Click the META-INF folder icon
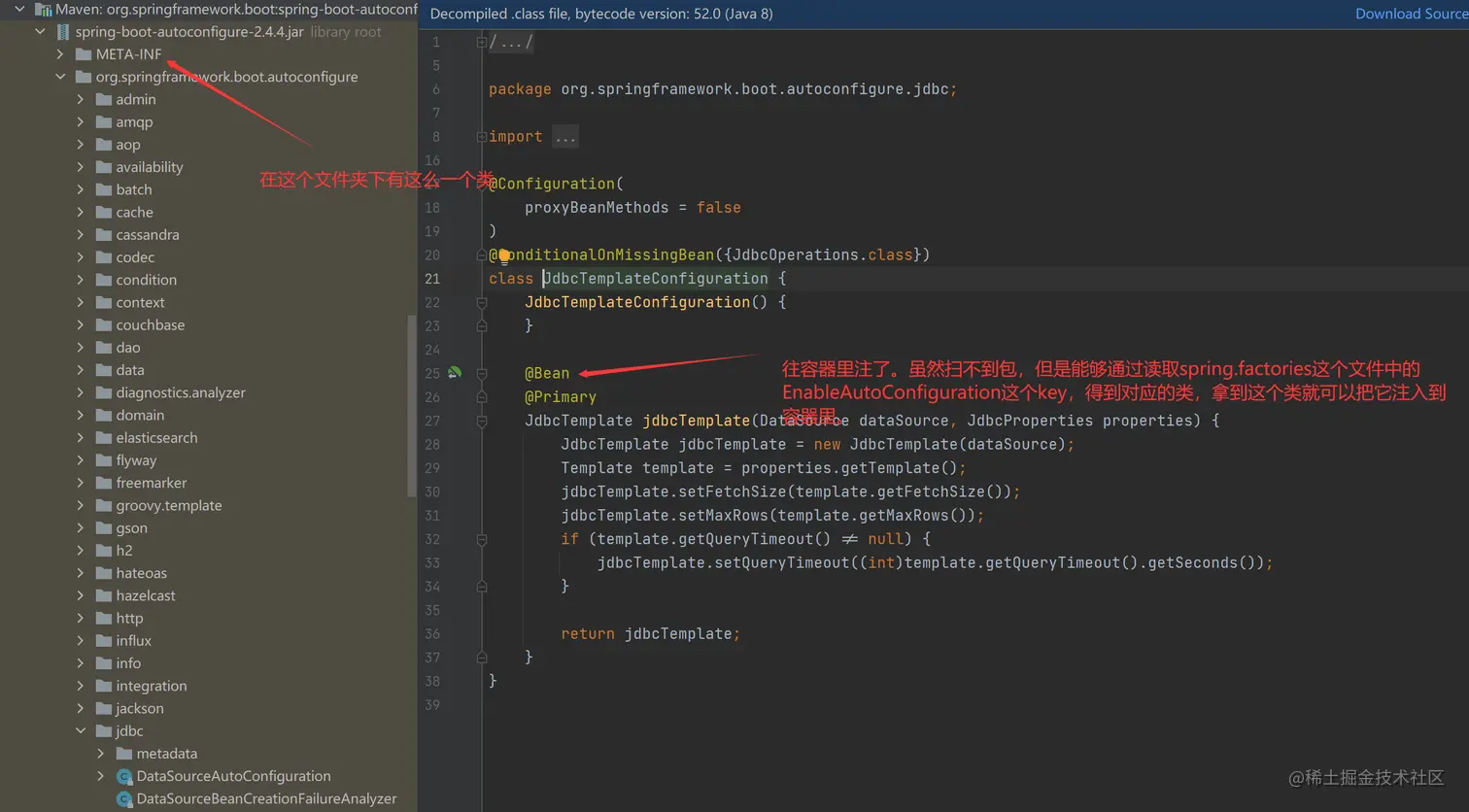 pyautogui.click(x=84, y=54)
